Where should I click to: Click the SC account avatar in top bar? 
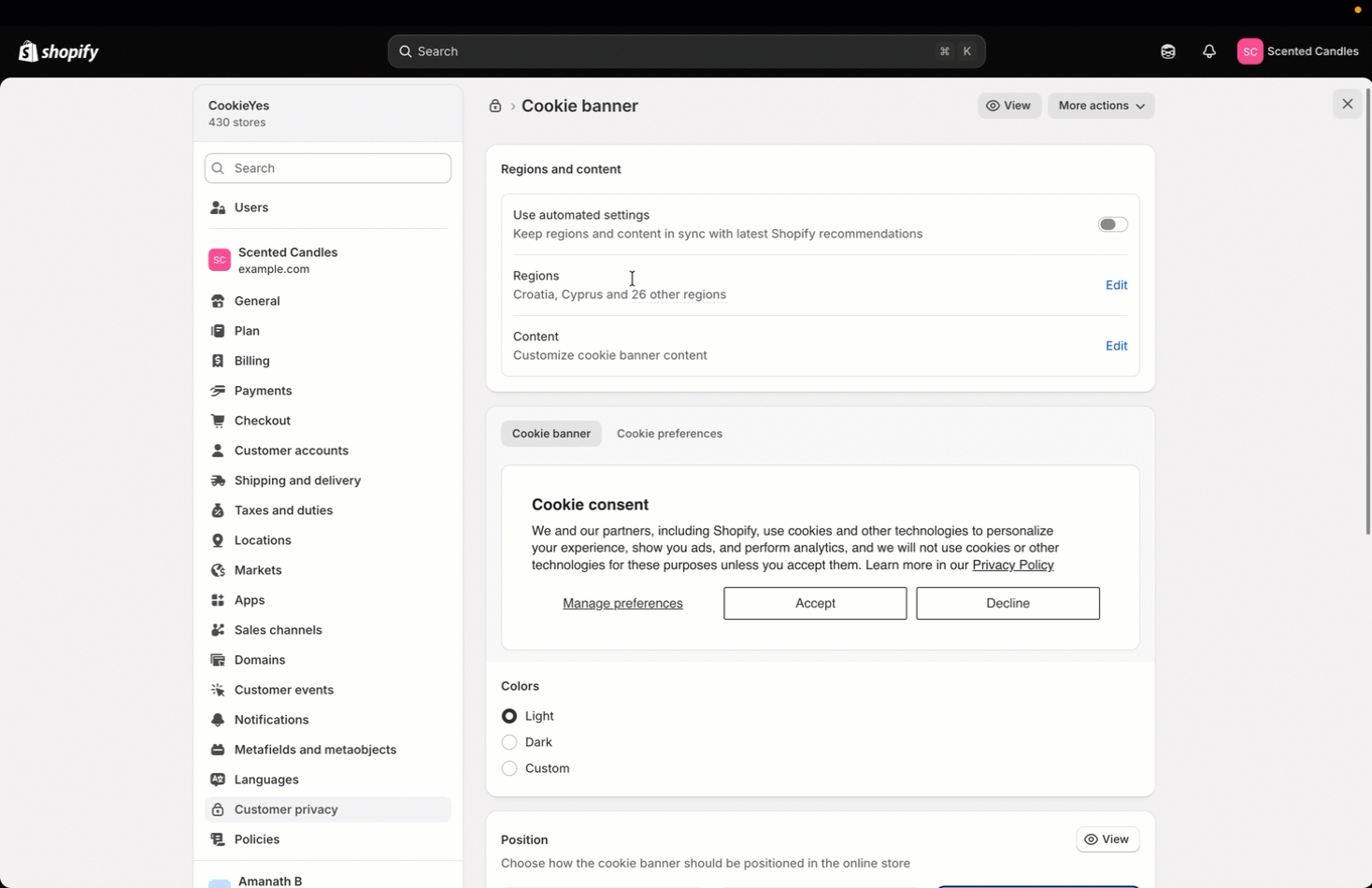point(1250,51)
